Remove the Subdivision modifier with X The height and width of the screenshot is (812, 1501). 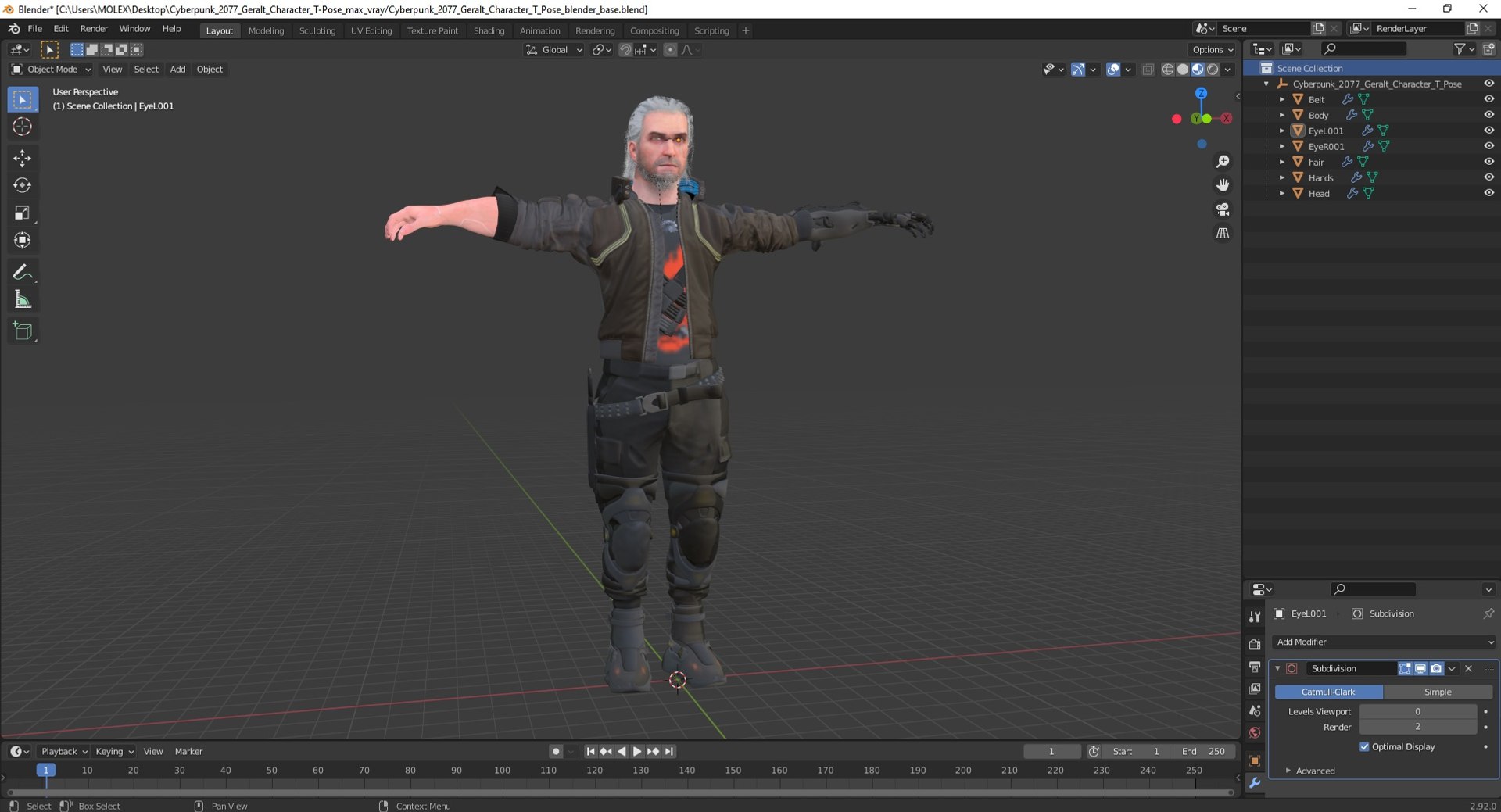point(1468,669)
